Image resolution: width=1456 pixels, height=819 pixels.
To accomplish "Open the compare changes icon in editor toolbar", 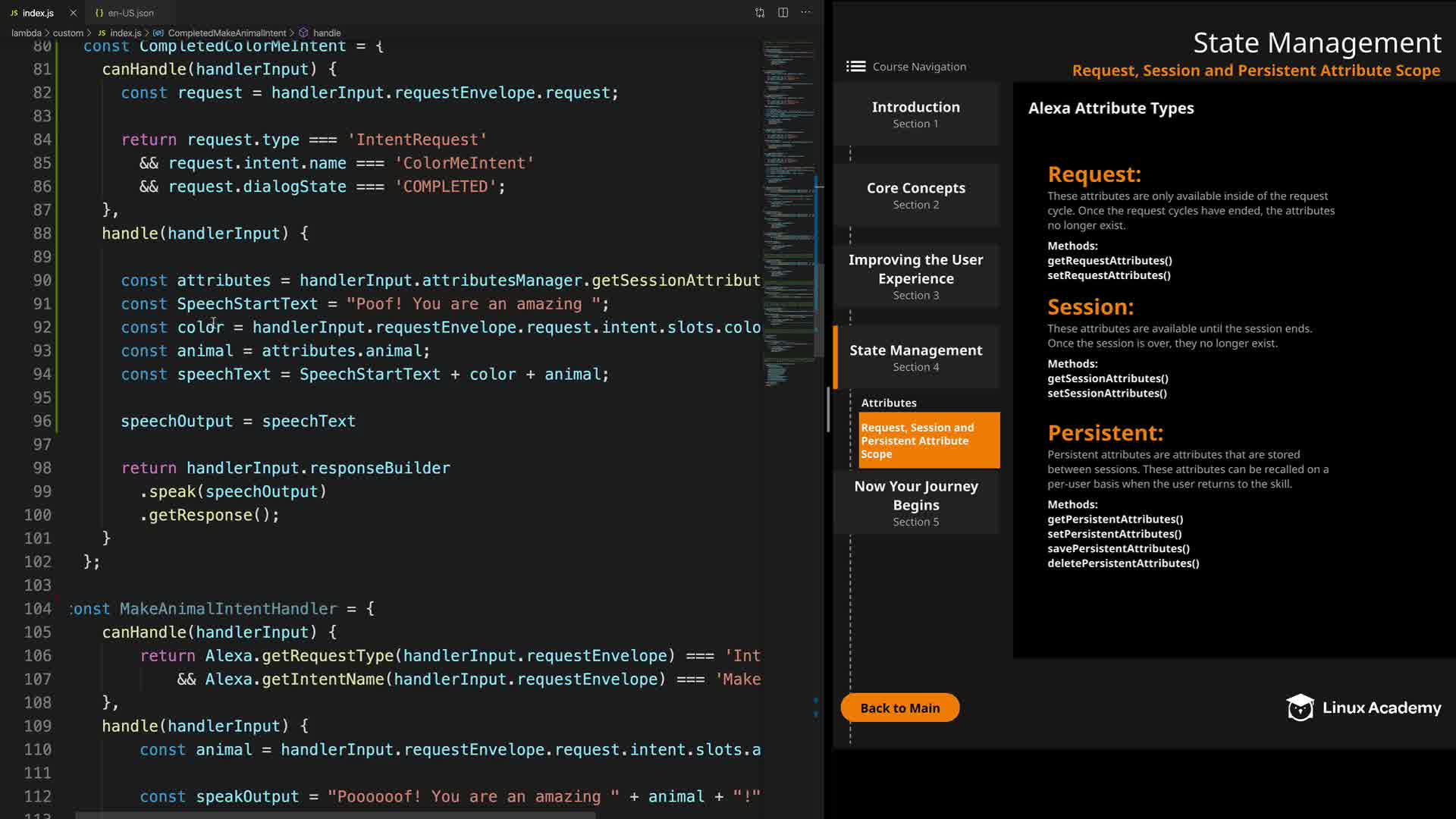I will (760, 12).
